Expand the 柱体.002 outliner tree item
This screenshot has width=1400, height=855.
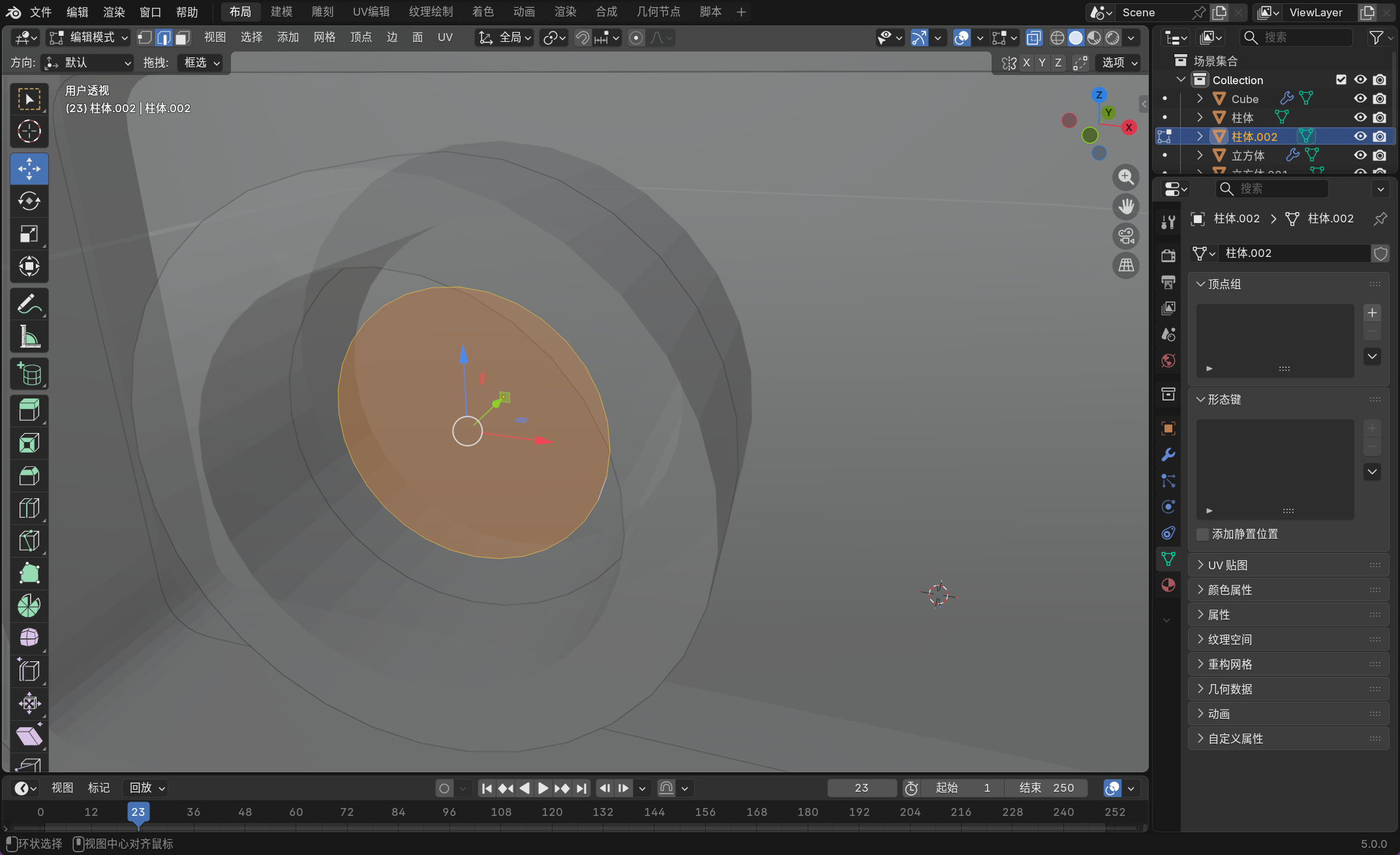click(1199, 136)
